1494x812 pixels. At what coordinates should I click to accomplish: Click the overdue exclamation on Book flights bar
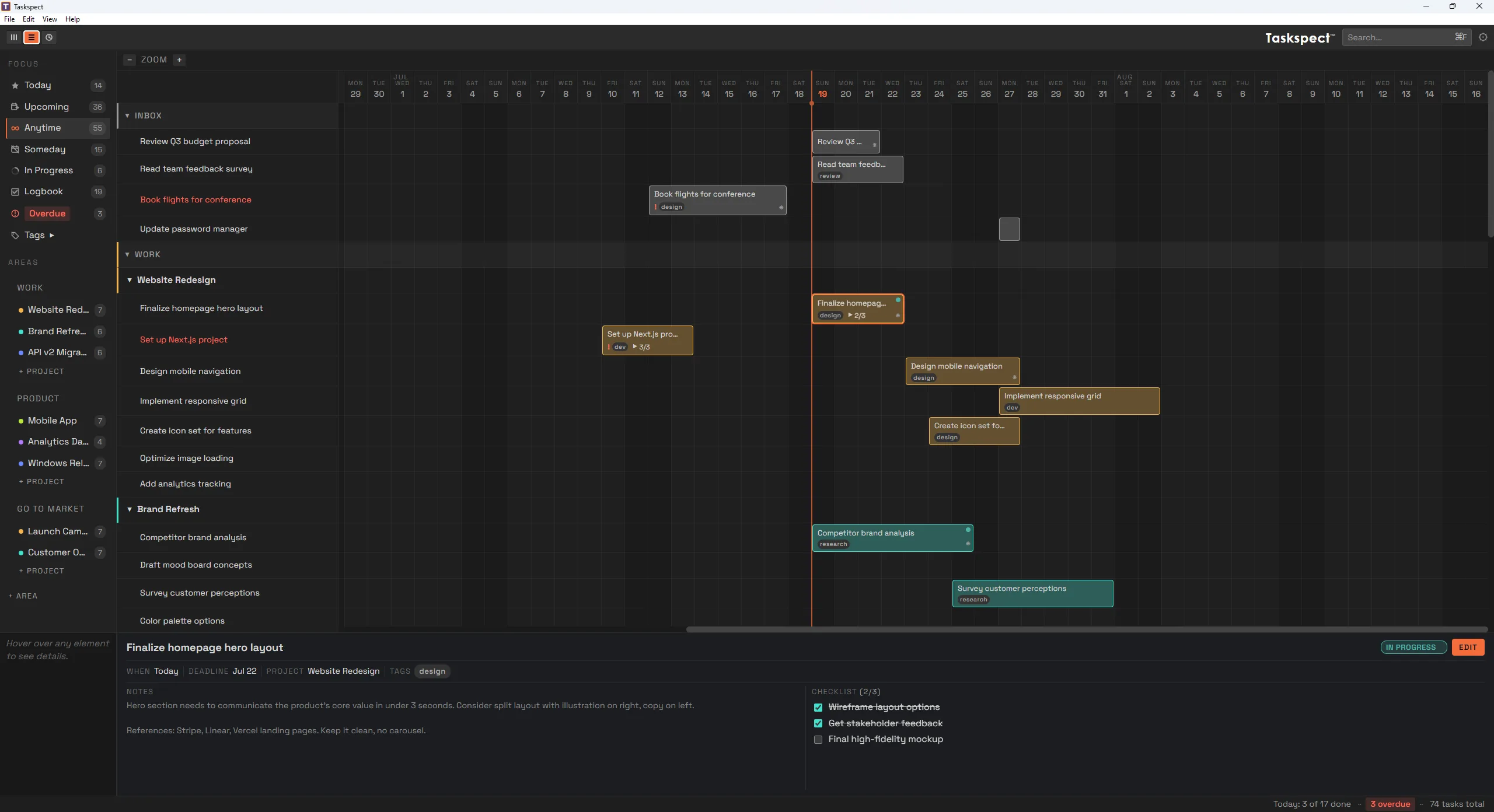click(655, 207)
